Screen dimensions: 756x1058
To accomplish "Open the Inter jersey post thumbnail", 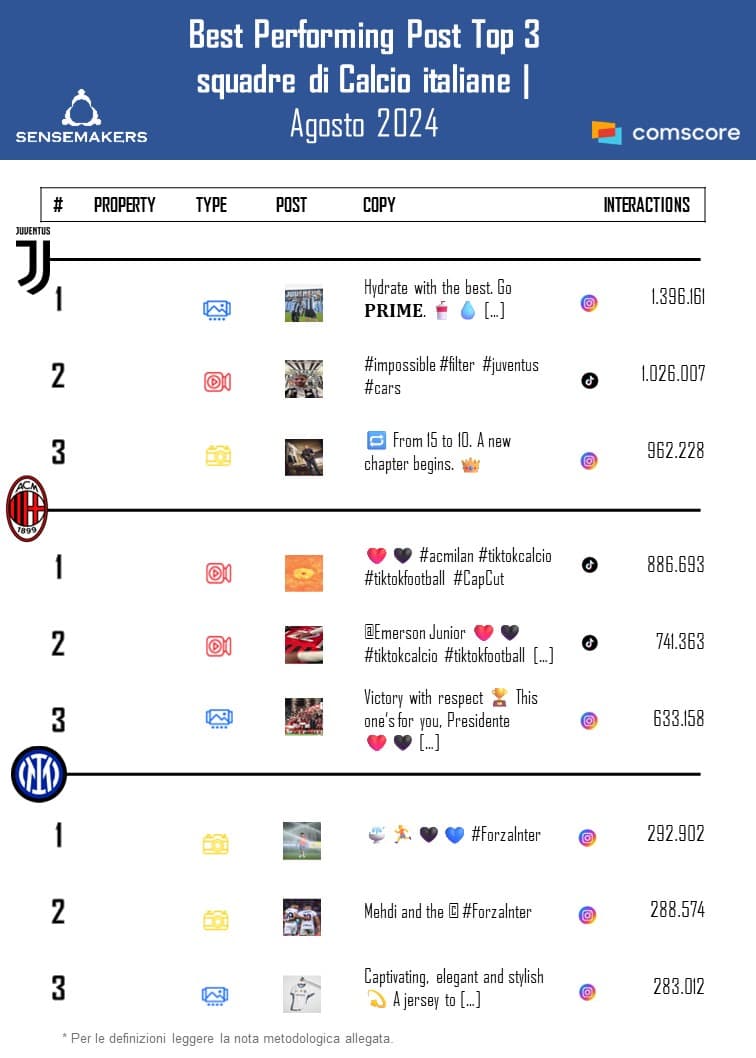I will [302, 994].
